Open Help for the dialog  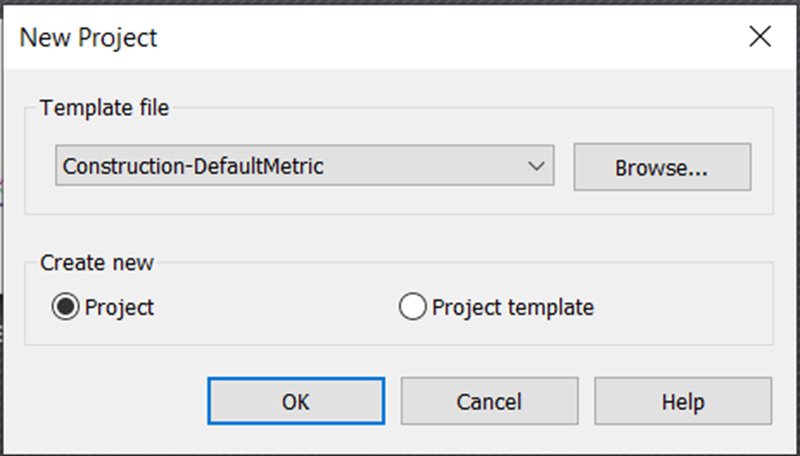click(x=683, y=401)
